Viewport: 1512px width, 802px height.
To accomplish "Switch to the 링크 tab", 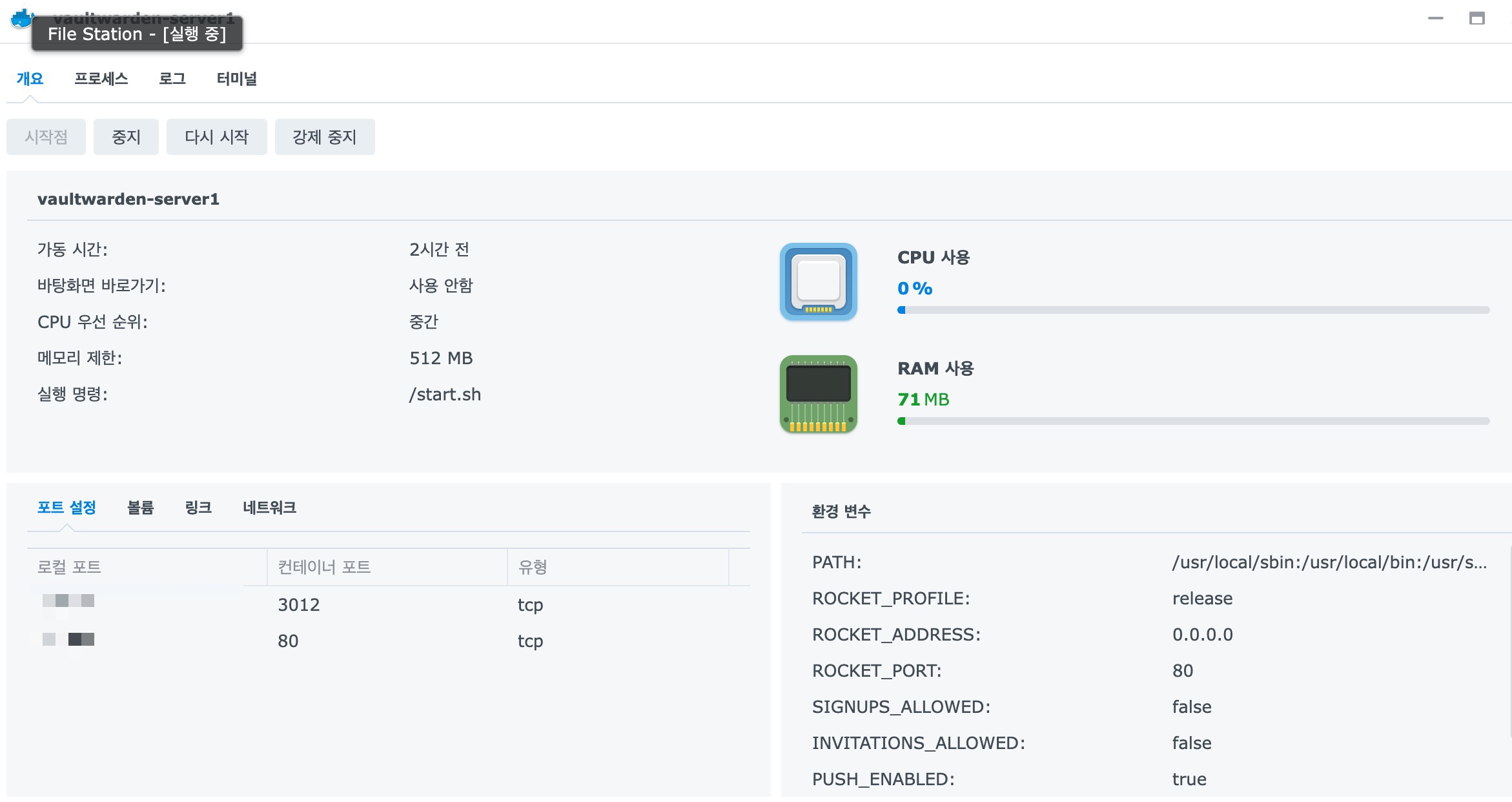I will [x=198, y=508].
